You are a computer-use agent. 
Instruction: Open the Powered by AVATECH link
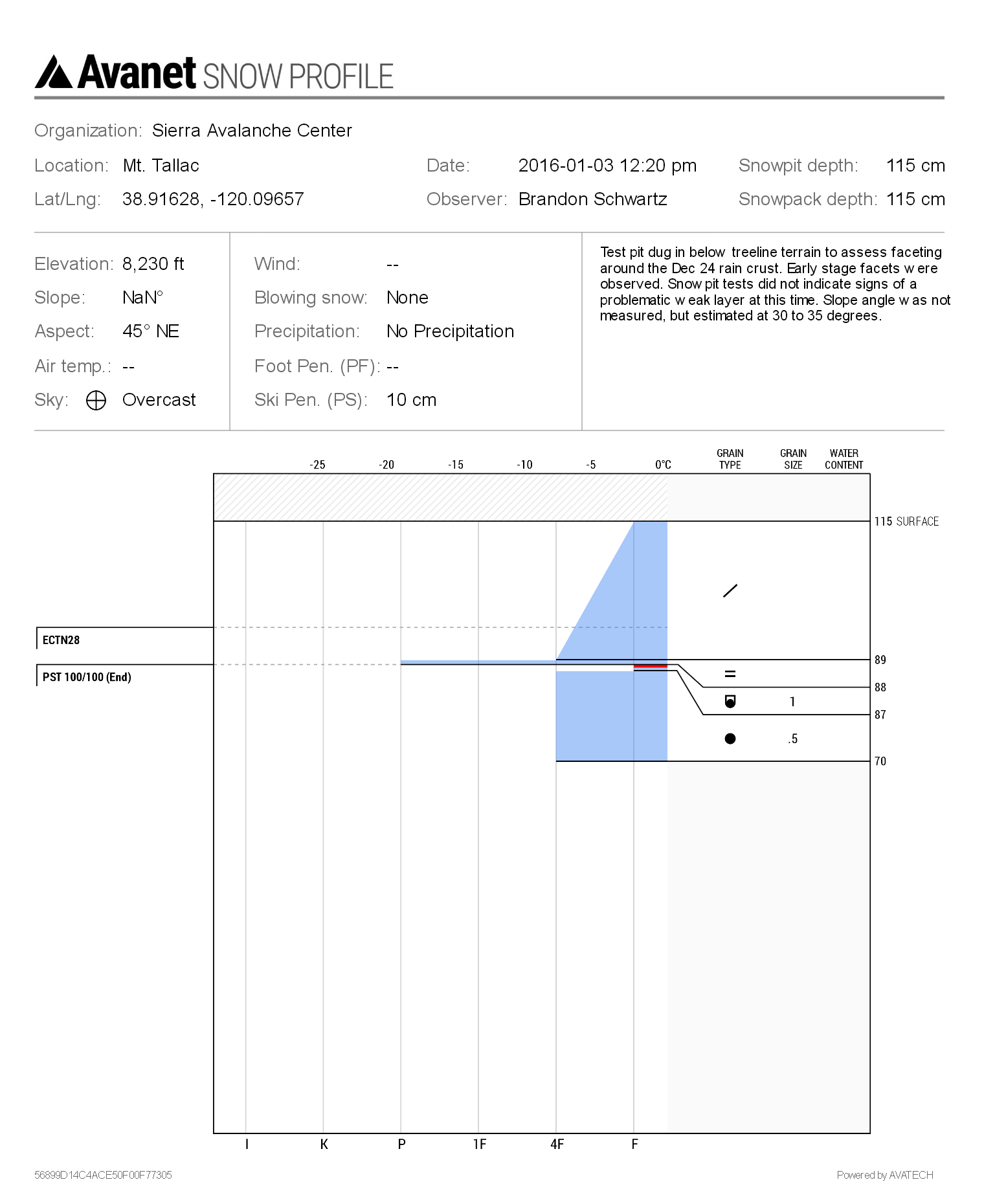pyautogui.click(x=884, y=1175)
